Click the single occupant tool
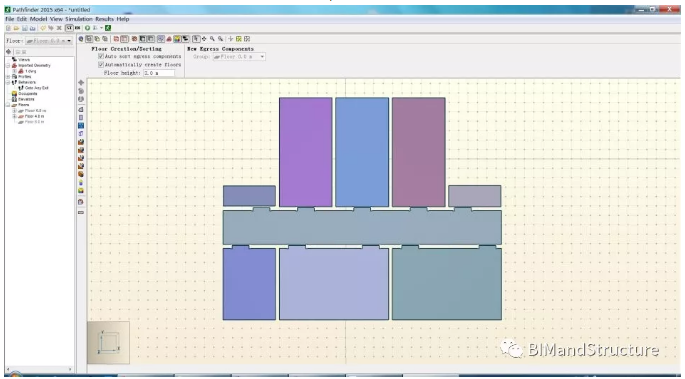685x379 pixels. (81, 183)
